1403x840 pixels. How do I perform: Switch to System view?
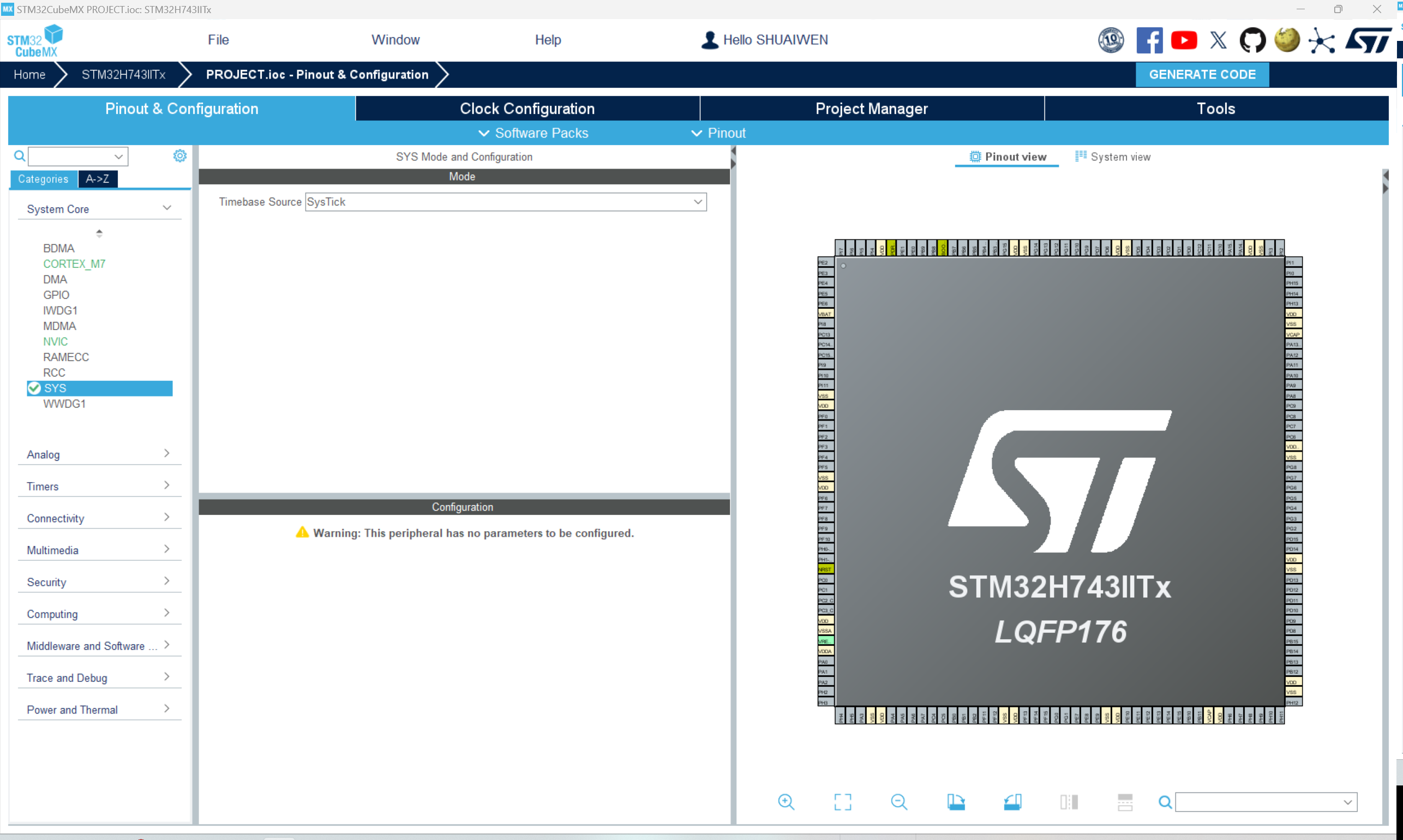click(x=1112, y=157)
